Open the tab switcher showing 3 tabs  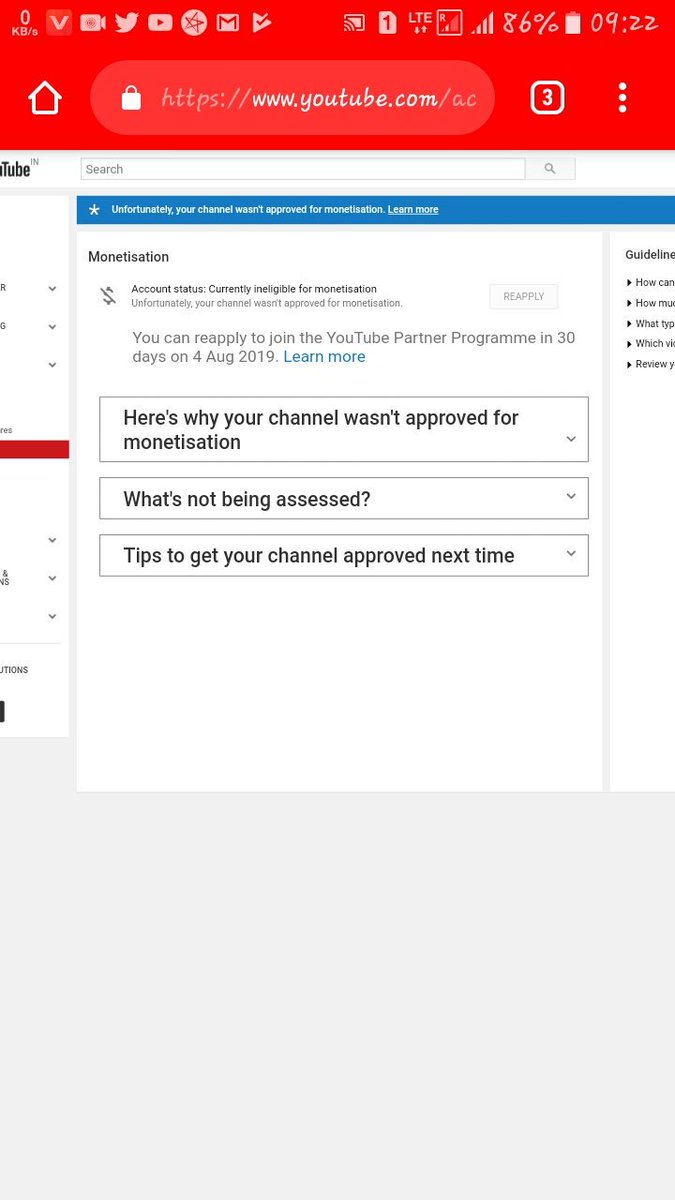point(547,98)
